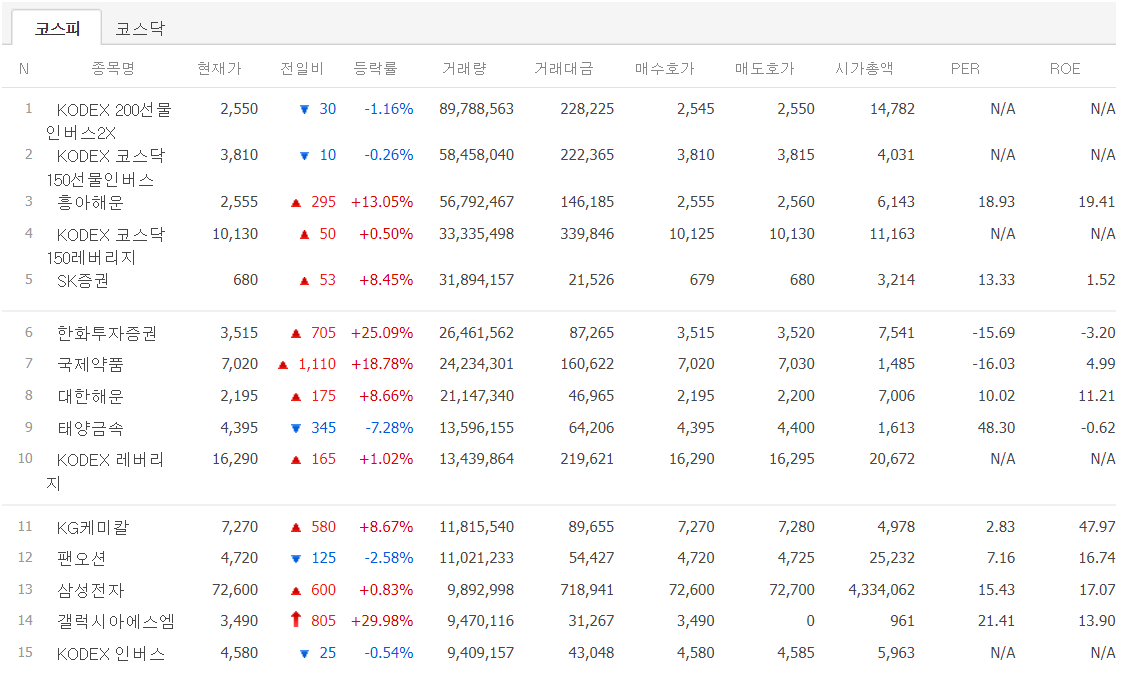Click the 등락률 column header

[x=375, y=68]
